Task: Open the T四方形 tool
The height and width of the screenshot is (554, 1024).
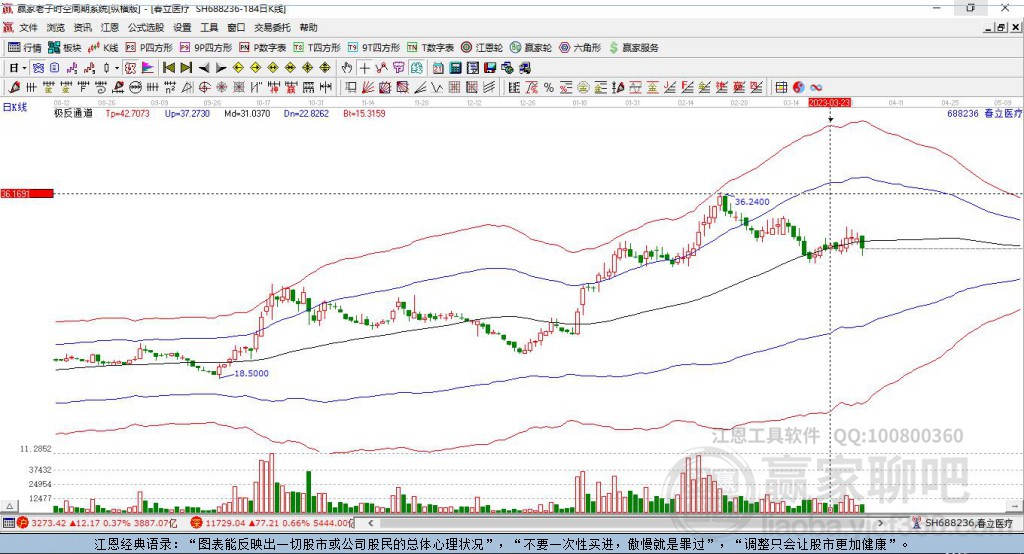Action: point(317,48)
